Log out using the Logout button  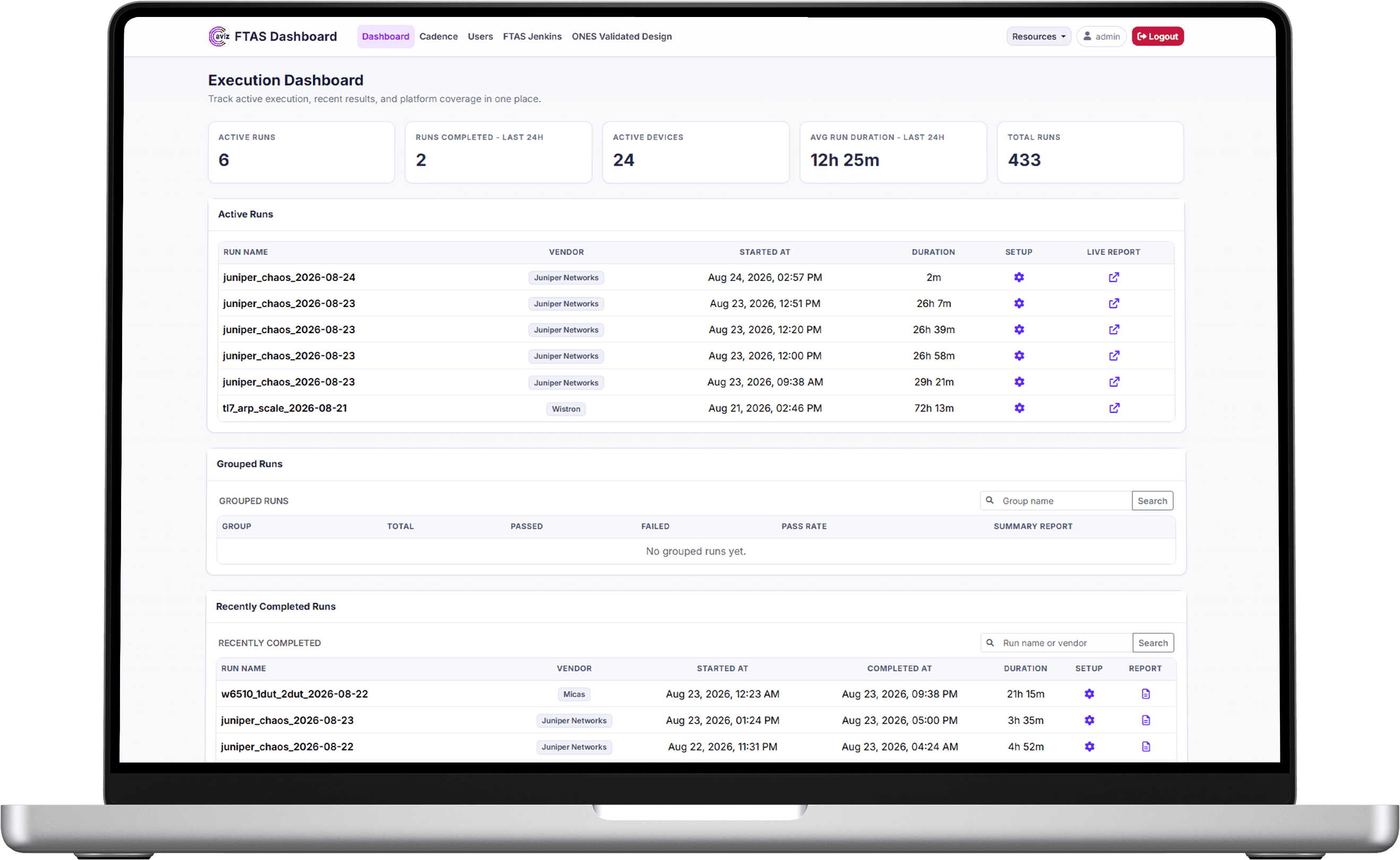[x=1157, y=37]
